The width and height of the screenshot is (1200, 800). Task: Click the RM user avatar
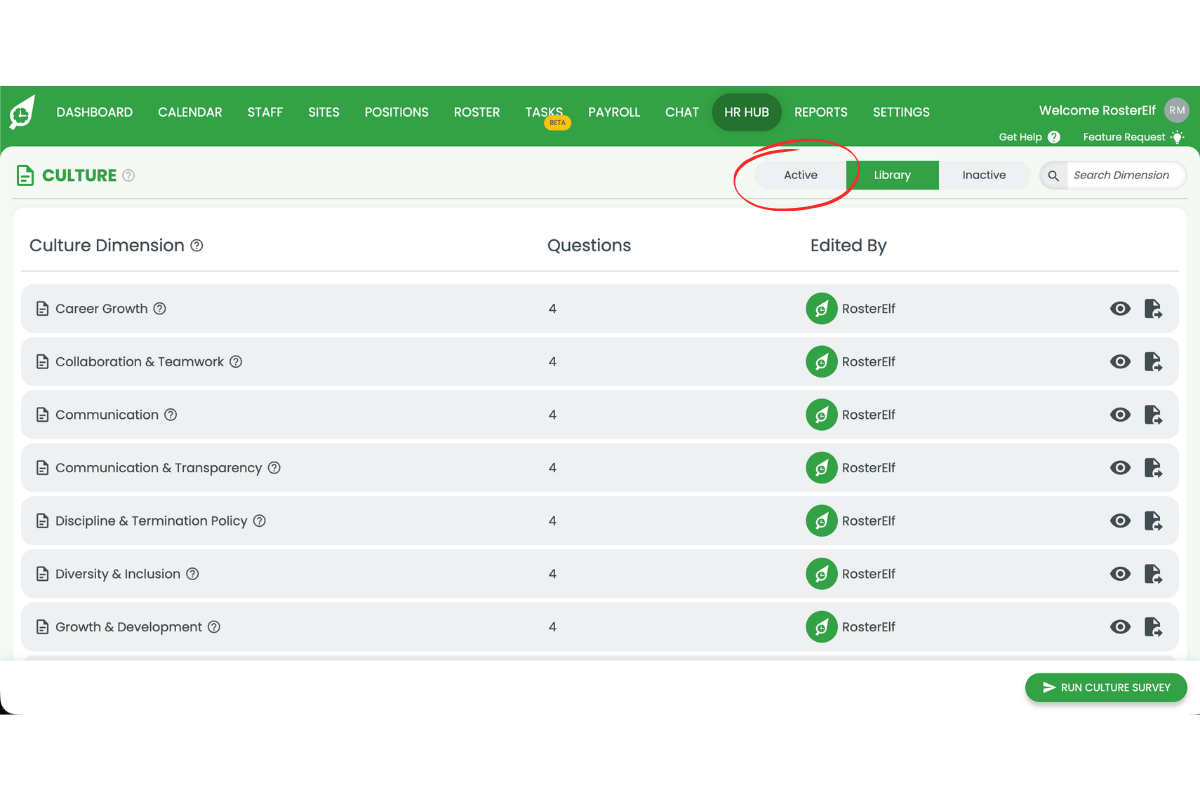[x=1176, y=111]
